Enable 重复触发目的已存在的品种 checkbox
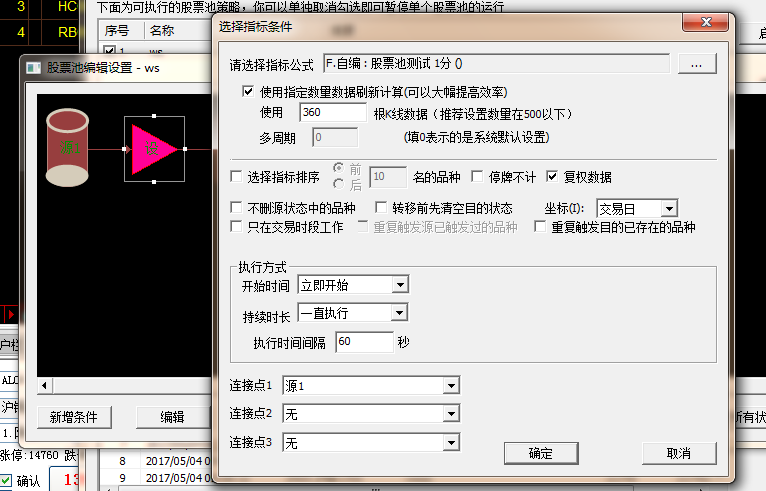The height and width of the screenshot is (491, 766). point(540,226)
